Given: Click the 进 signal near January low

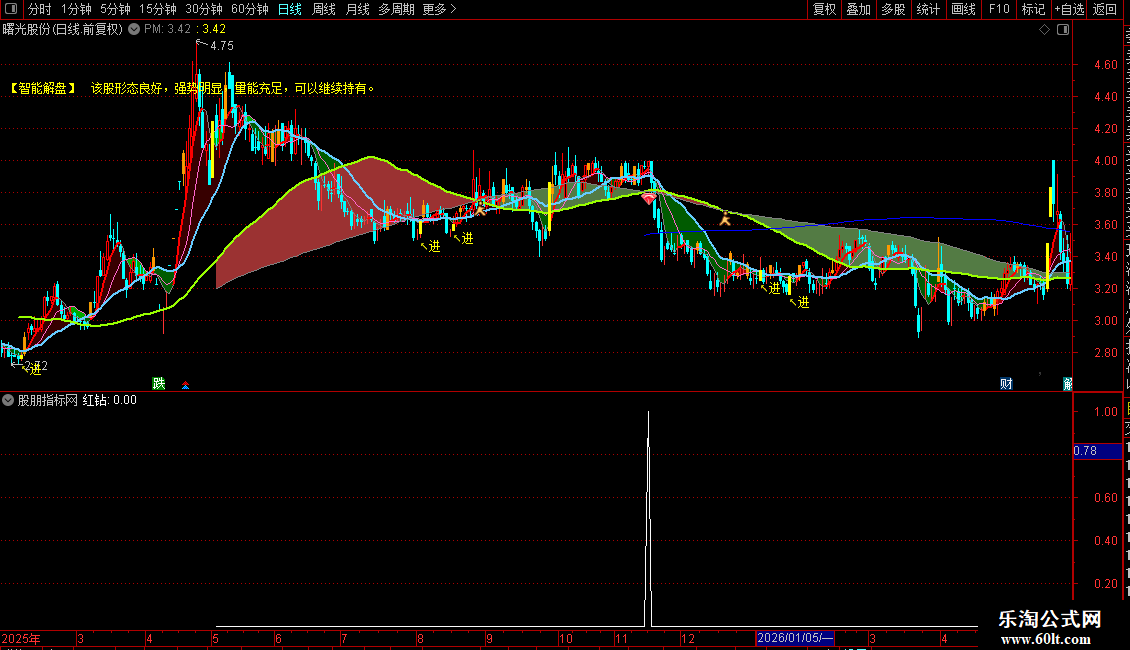Looking at the screenshot, I should (x=775, y=288).
